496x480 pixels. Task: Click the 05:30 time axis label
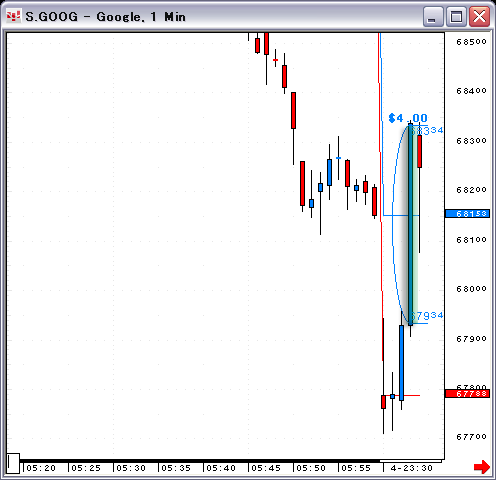131,468
